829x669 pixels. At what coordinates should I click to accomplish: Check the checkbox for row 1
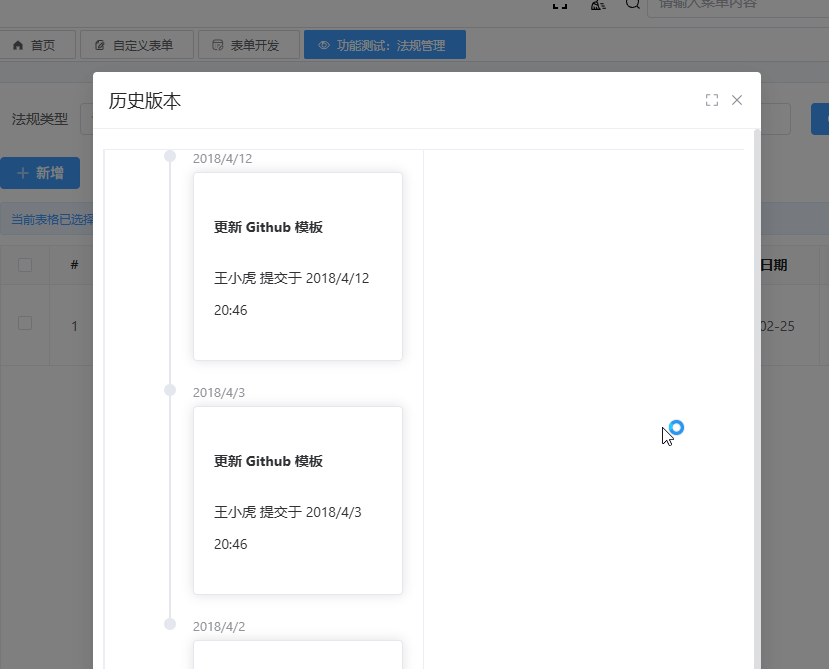point(25,323)
